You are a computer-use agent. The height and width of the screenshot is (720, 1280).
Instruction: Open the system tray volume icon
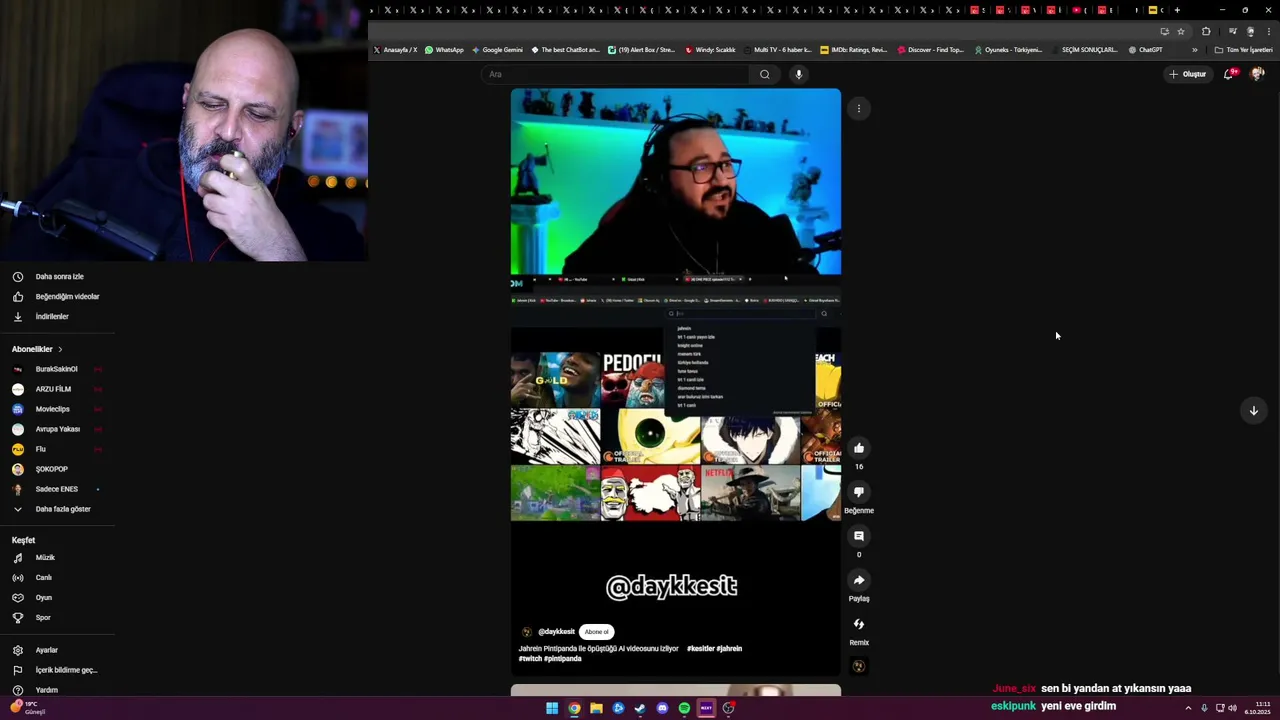pos(1232,708)
